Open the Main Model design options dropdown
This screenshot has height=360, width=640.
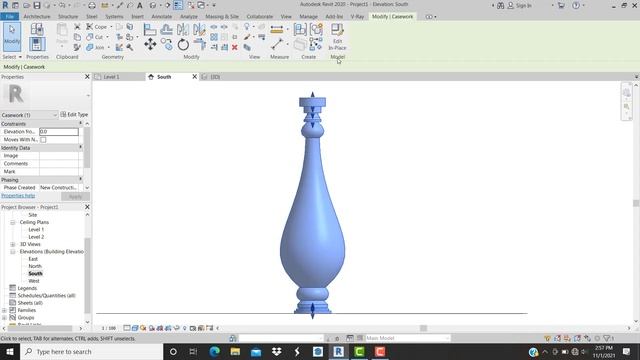coord(408,338)
